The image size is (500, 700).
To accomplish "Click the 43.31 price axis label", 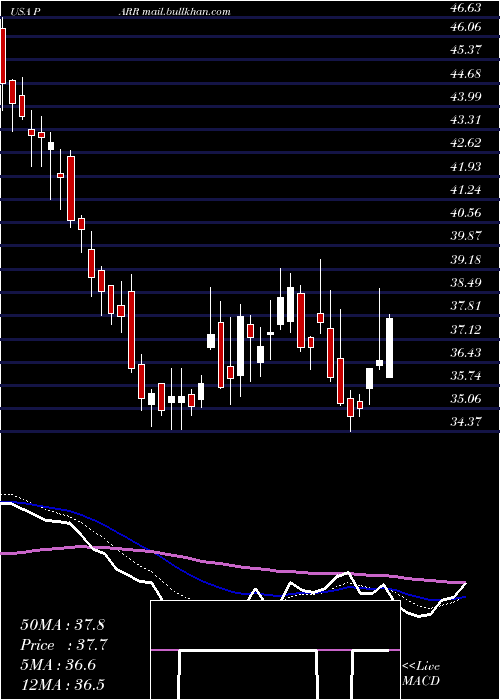I will pyautogui.click(x=468, y=120).
